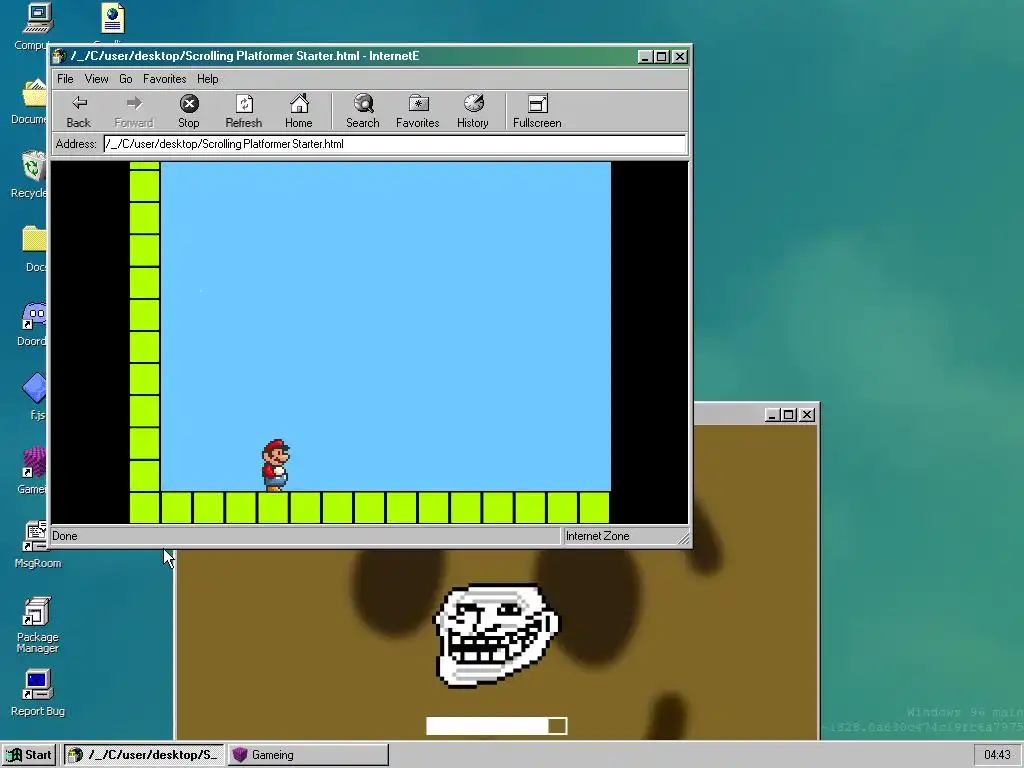Minimize the Gameing window
This screenshot has height=768, width=1024.
point(772,415)
